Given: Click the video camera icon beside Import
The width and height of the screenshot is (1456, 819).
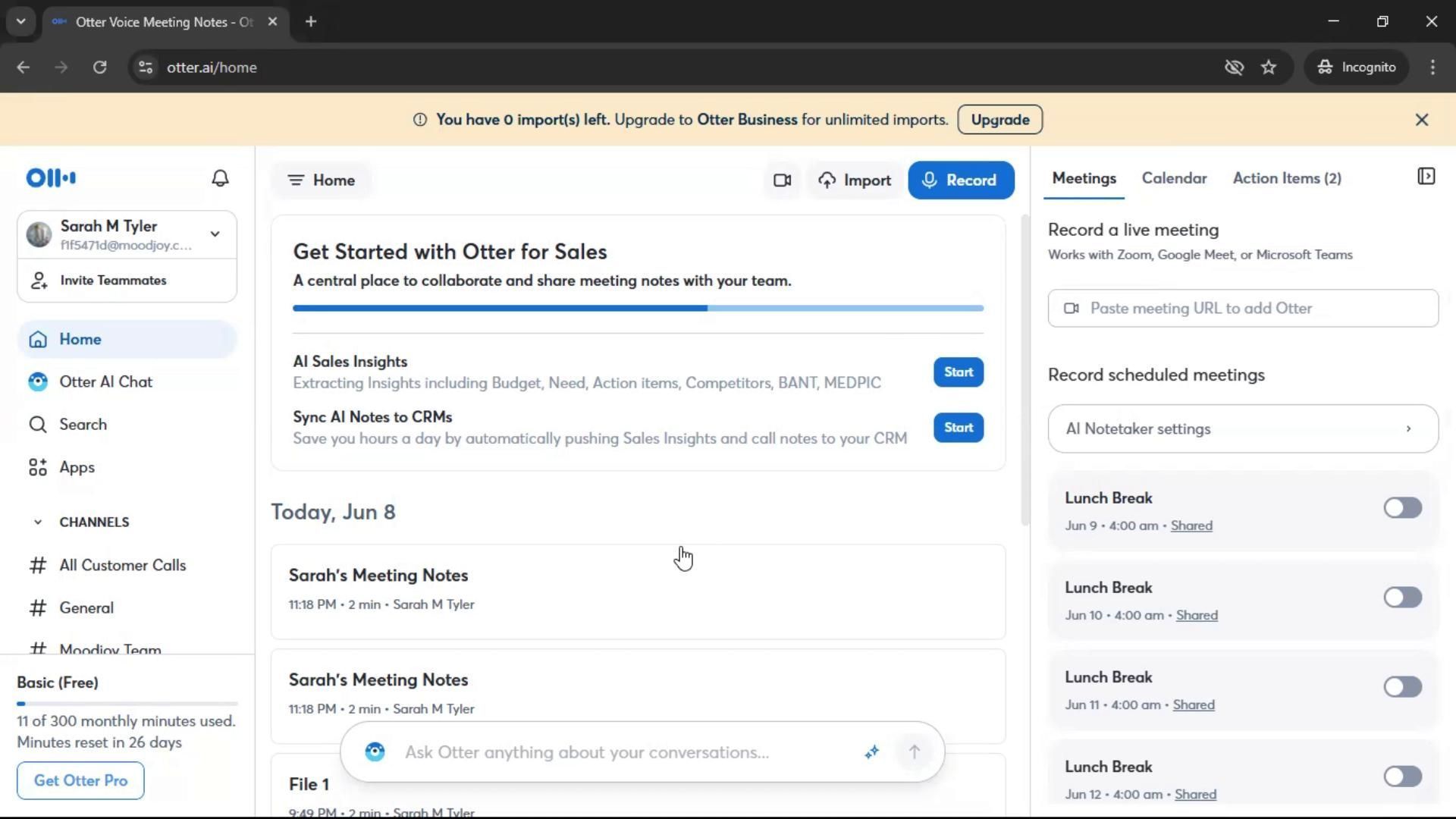Looking at the screenshot, I should [782, 180].
